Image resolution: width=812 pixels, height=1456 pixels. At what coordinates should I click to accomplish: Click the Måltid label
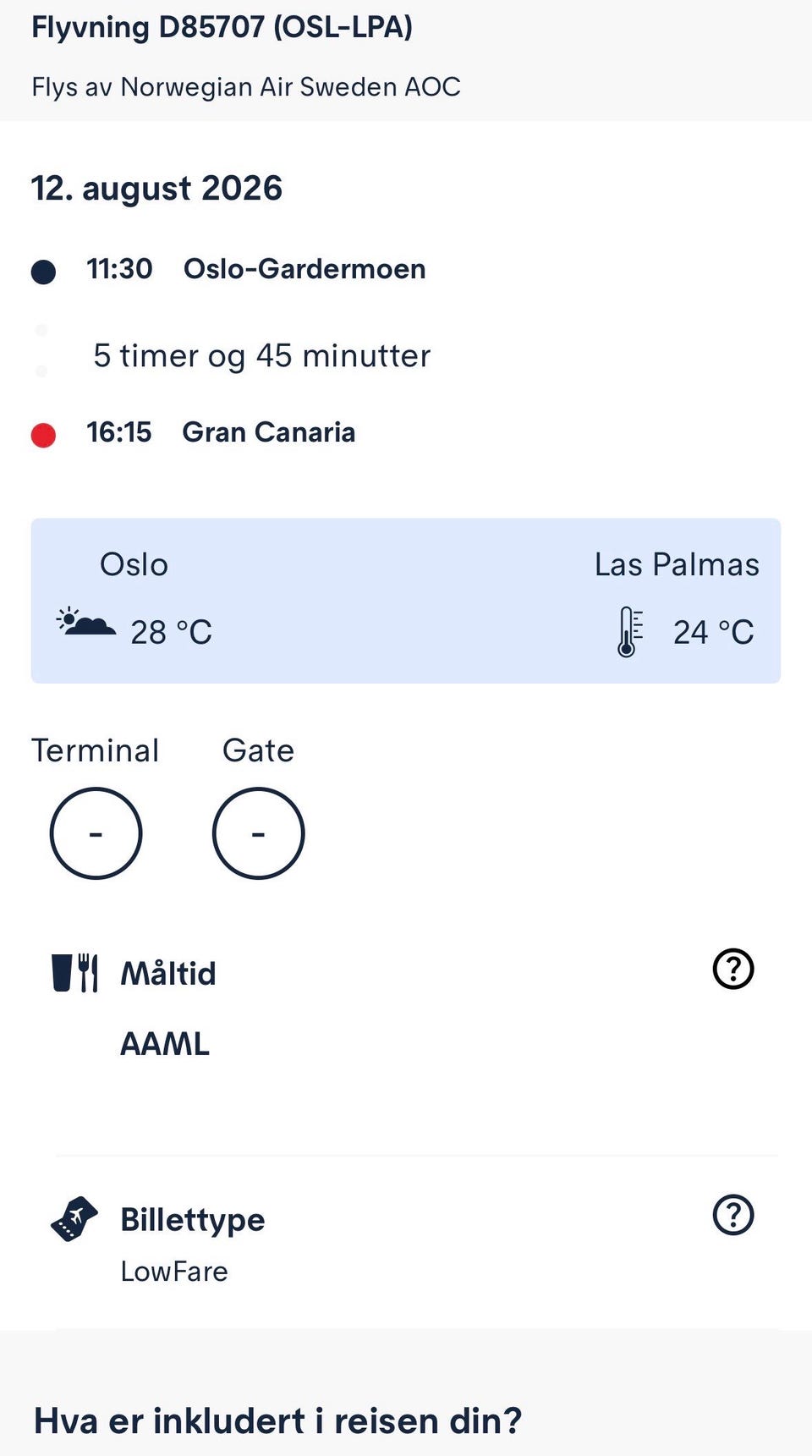tap(168, 973)
